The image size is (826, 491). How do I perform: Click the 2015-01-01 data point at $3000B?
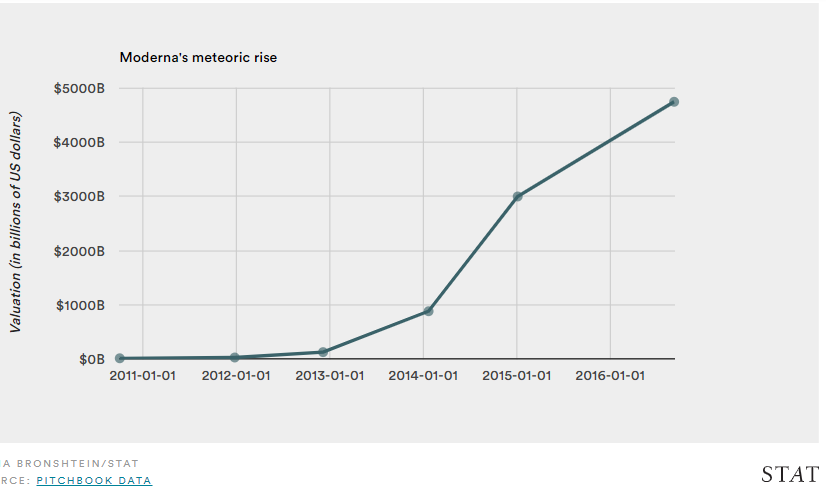[x=517, y=197]
